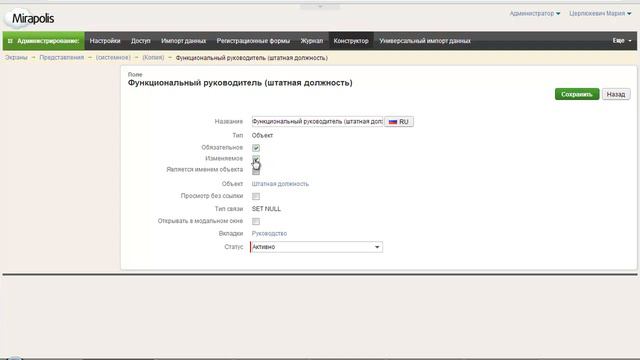Image resolution: width=640 pixels, height=360 pixels.
Task: Toggle the Обязательное checkbox
Action: (x=256, y=148)
